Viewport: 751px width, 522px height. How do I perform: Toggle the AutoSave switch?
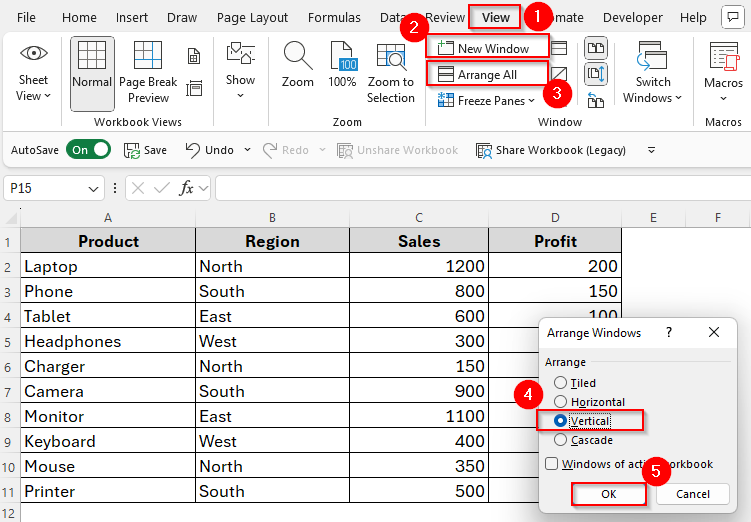click(x=88, y=150)
